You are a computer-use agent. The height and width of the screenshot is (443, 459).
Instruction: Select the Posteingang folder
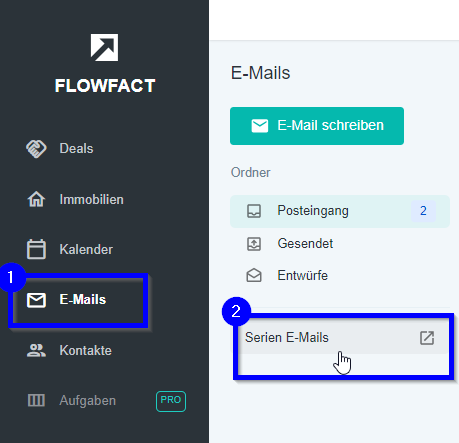pyautogui.click(x=340, y=211)
